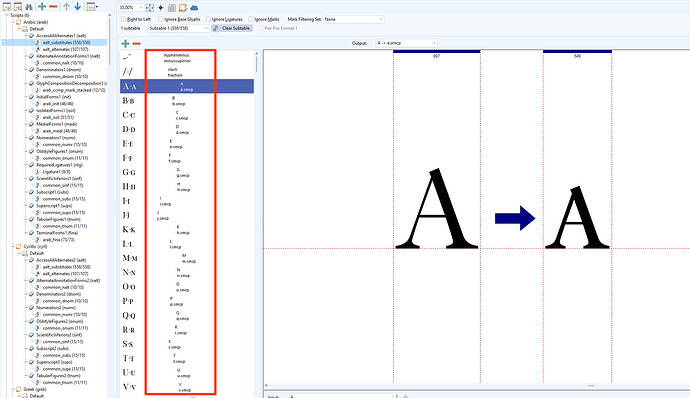Select the V to v.smcp substitution row
Screen dimensions: 690x398
(x=187, y=387)
